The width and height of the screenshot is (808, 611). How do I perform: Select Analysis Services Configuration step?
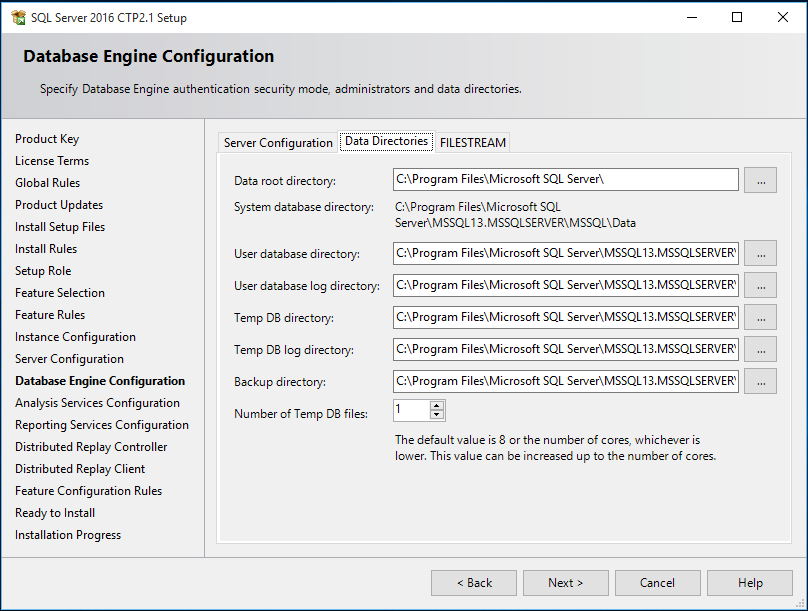point(97,403)
